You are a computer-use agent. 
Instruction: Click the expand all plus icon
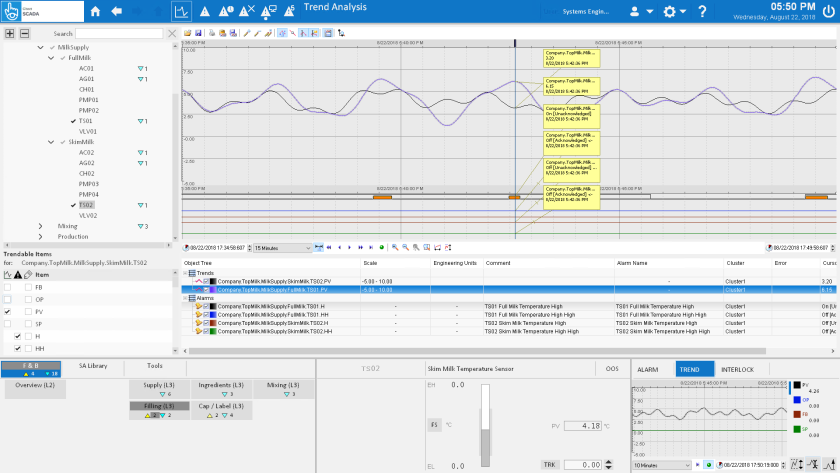point(10,33)
